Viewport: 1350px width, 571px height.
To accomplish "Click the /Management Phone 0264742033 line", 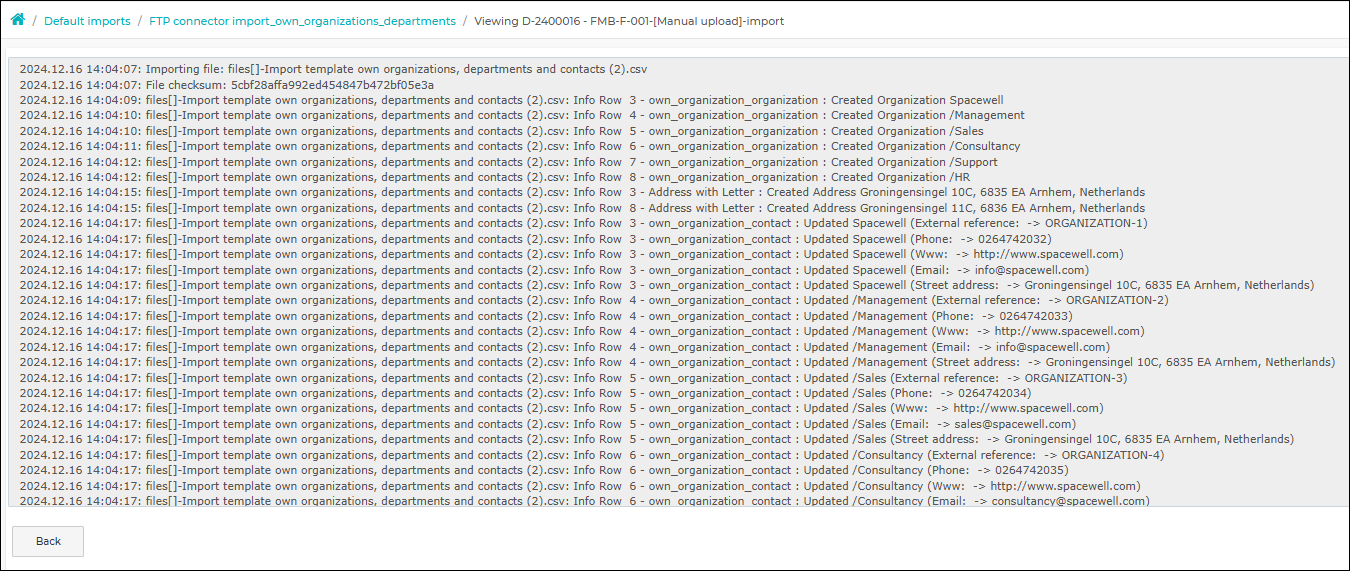I will [546, 316].
